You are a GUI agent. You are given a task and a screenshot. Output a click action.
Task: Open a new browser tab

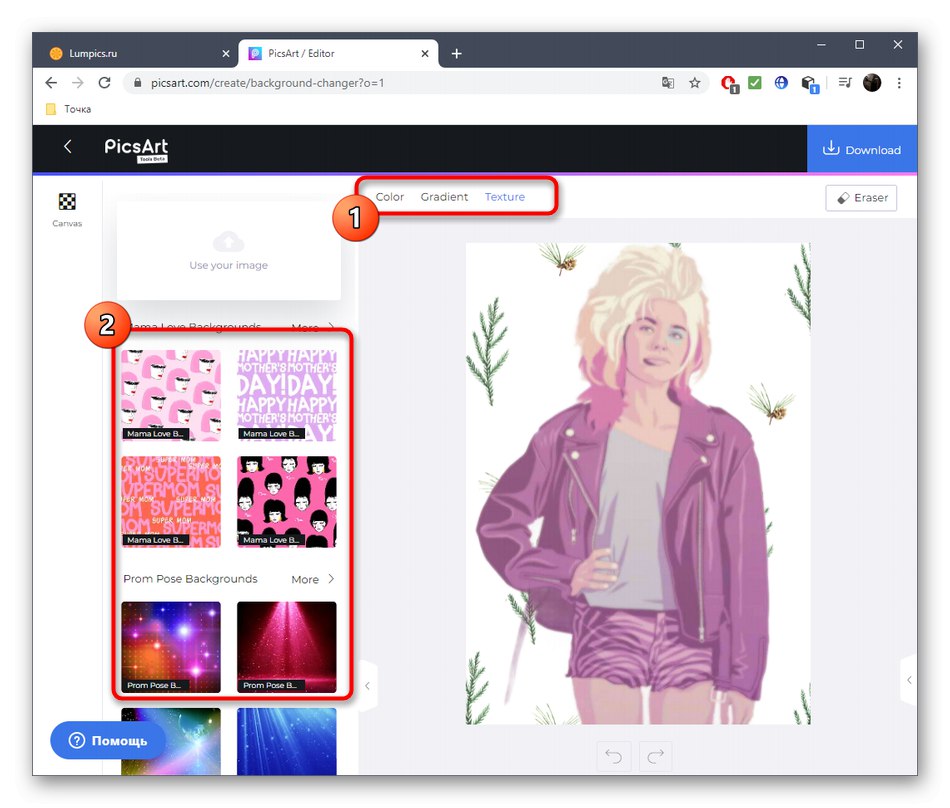pyautogui.click(x=456, y=54)
